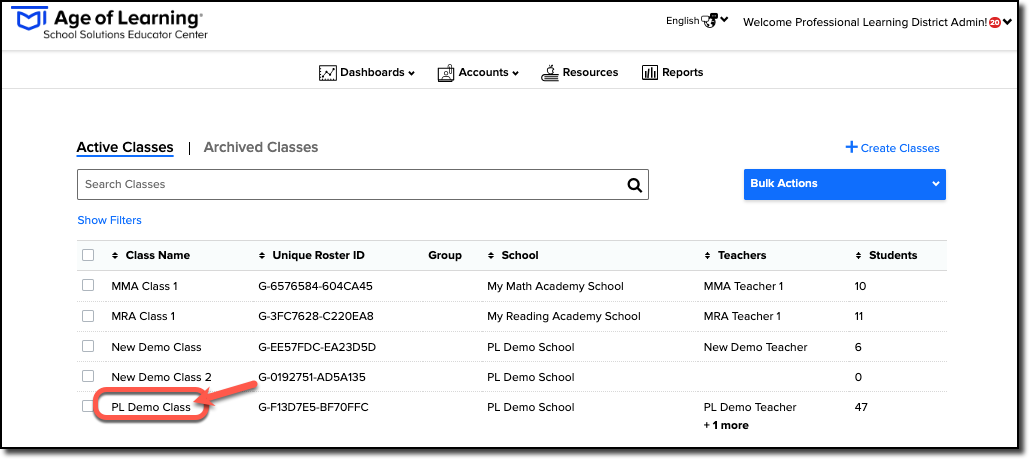Check the MMA Class 1 checkbox
The image size is (1029, 459).
point(88,286)
